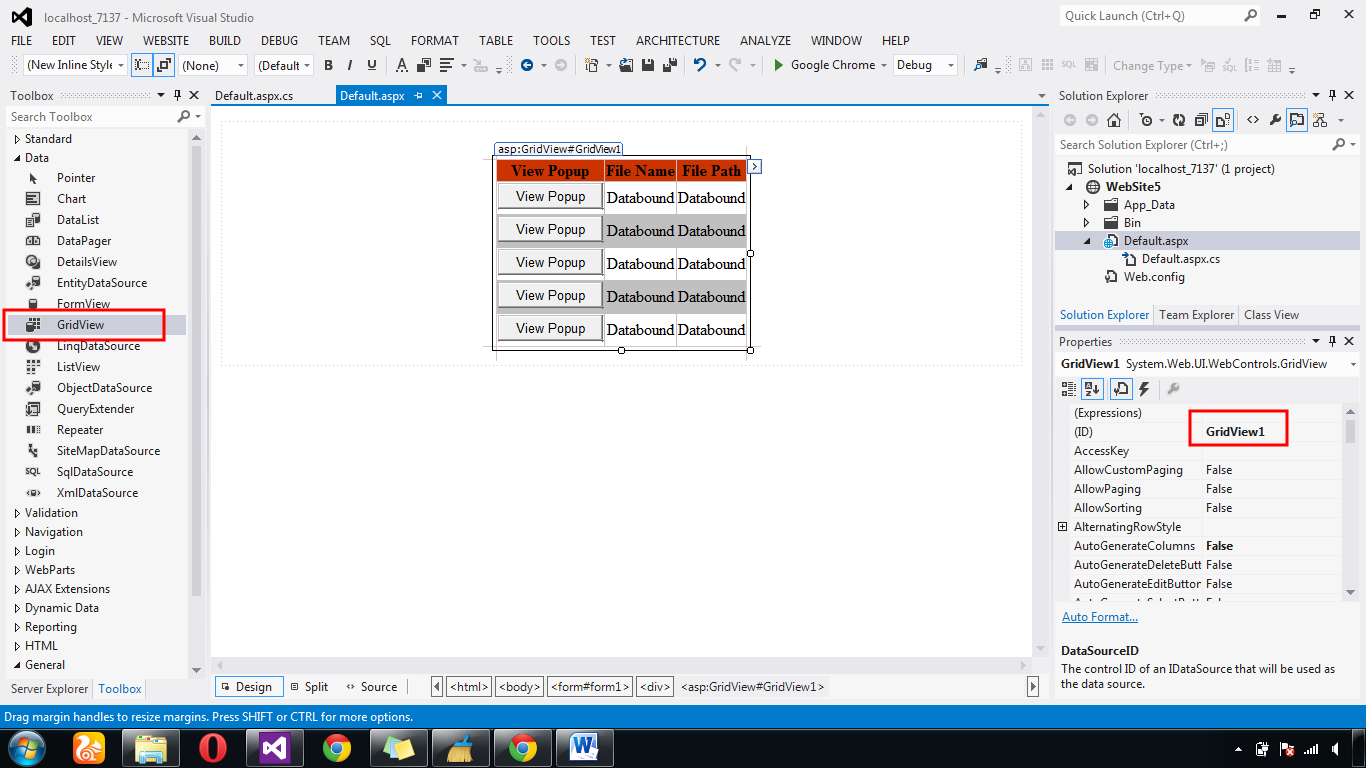Click the Search Toolbox input field
Viewport: 1366px width, 768px height.
(92, 117)
